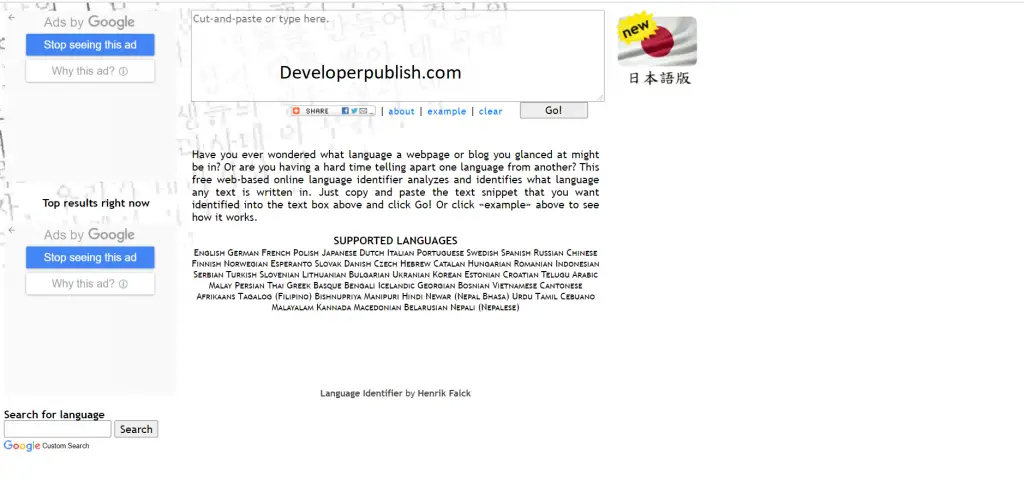
Task: Click 'Finnish' in supported languages
Action: pyautogui.click(x=206, y=264)
